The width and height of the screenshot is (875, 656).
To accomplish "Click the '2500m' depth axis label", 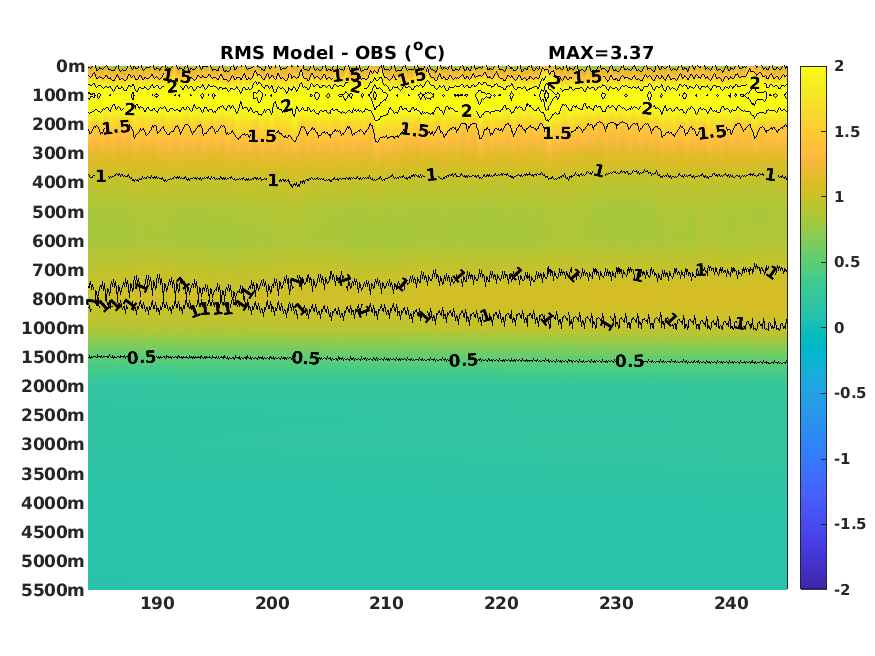I will click(53, 416).
